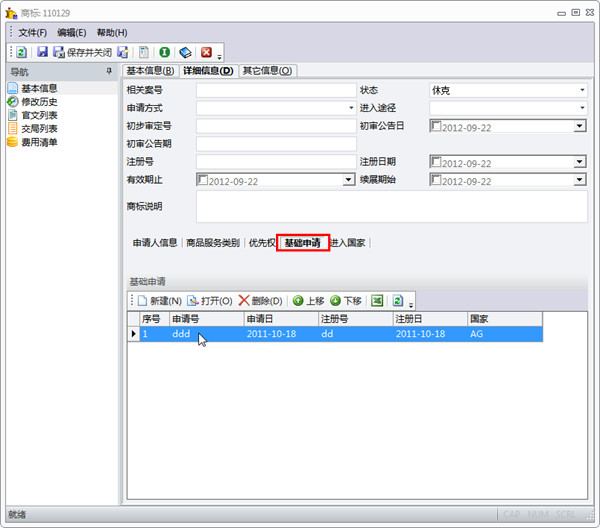Expand the 进入途径 dropdown
600x528 pixels.
click(x=582, y=108)
